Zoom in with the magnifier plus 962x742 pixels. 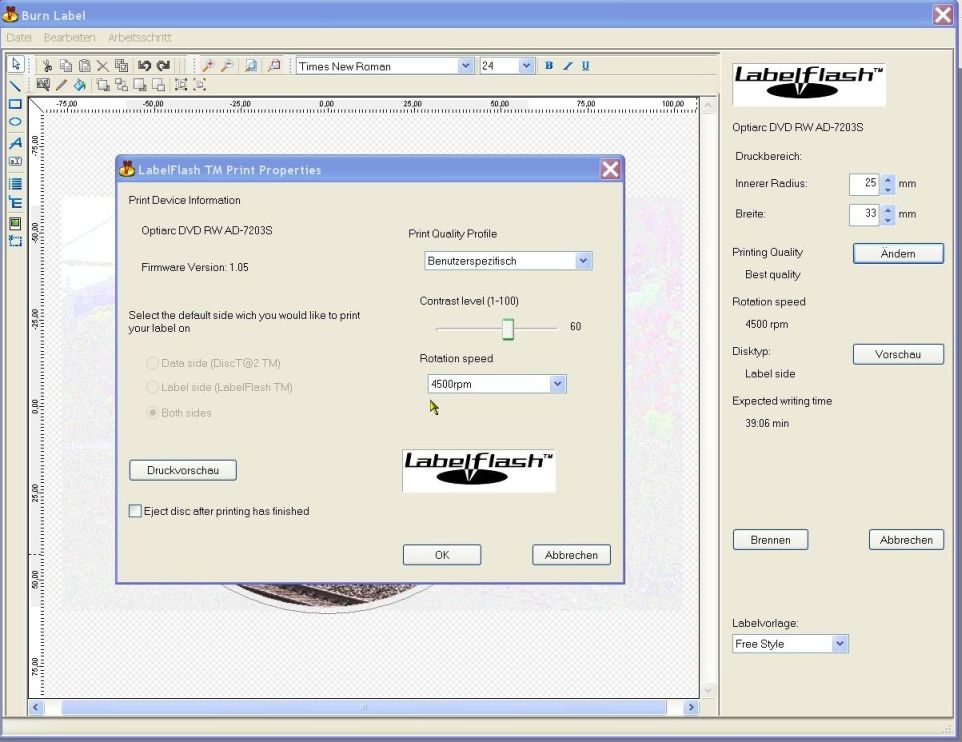coord(209,66)
